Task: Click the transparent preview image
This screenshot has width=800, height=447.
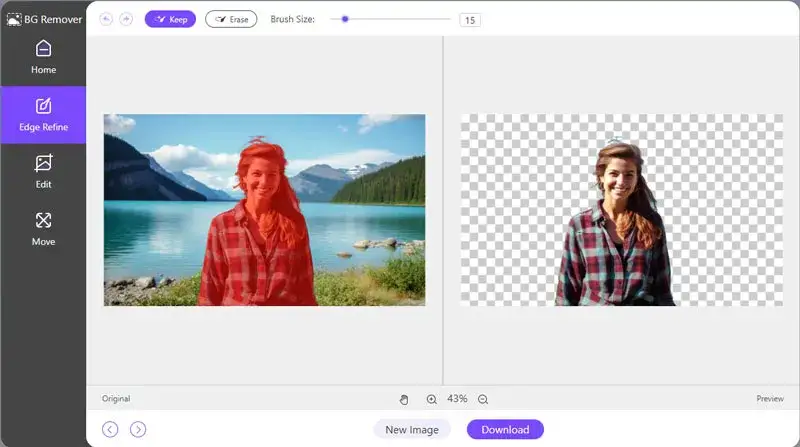Action: 621,210
